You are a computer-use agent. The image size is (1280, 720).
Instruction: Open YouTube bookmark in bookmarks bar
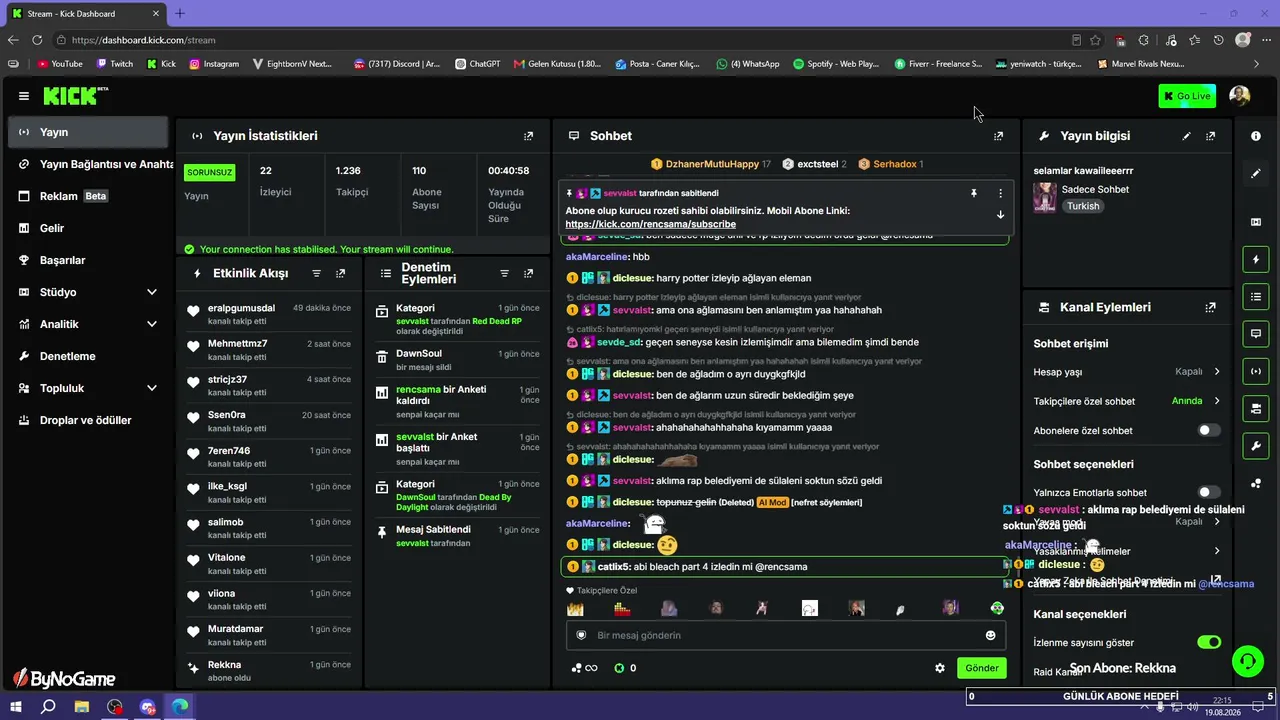(x=60, y=64)
